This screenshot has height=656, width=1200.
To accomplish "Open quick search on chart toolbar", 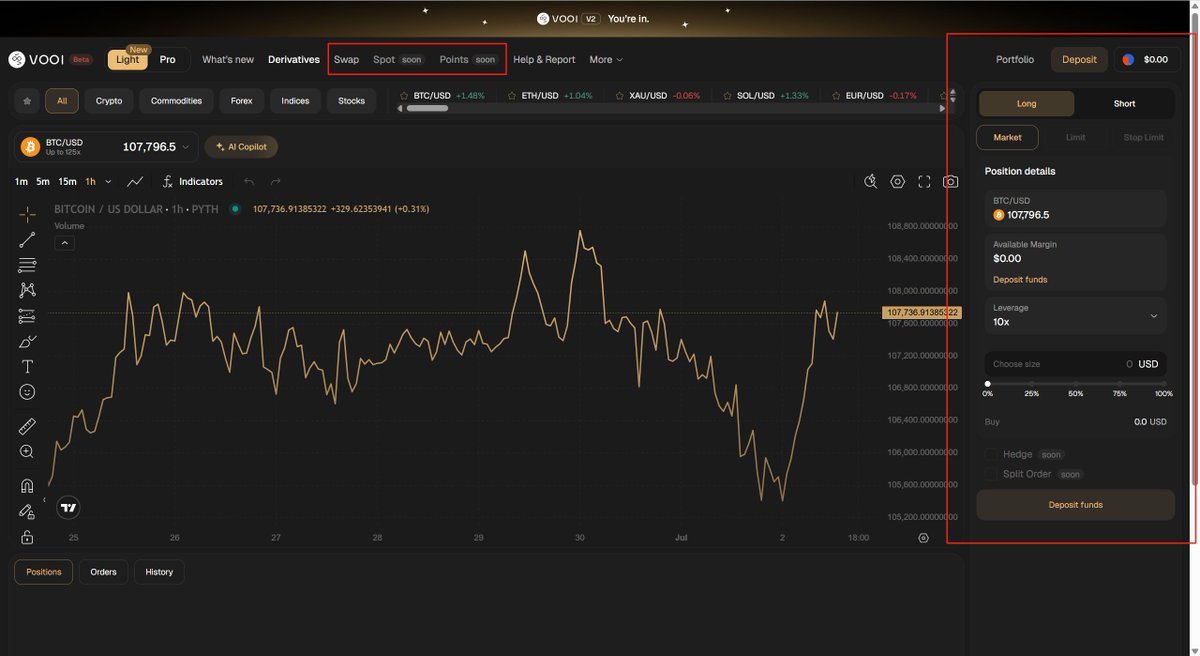I will pyautogui.click(x=871, y=182).
